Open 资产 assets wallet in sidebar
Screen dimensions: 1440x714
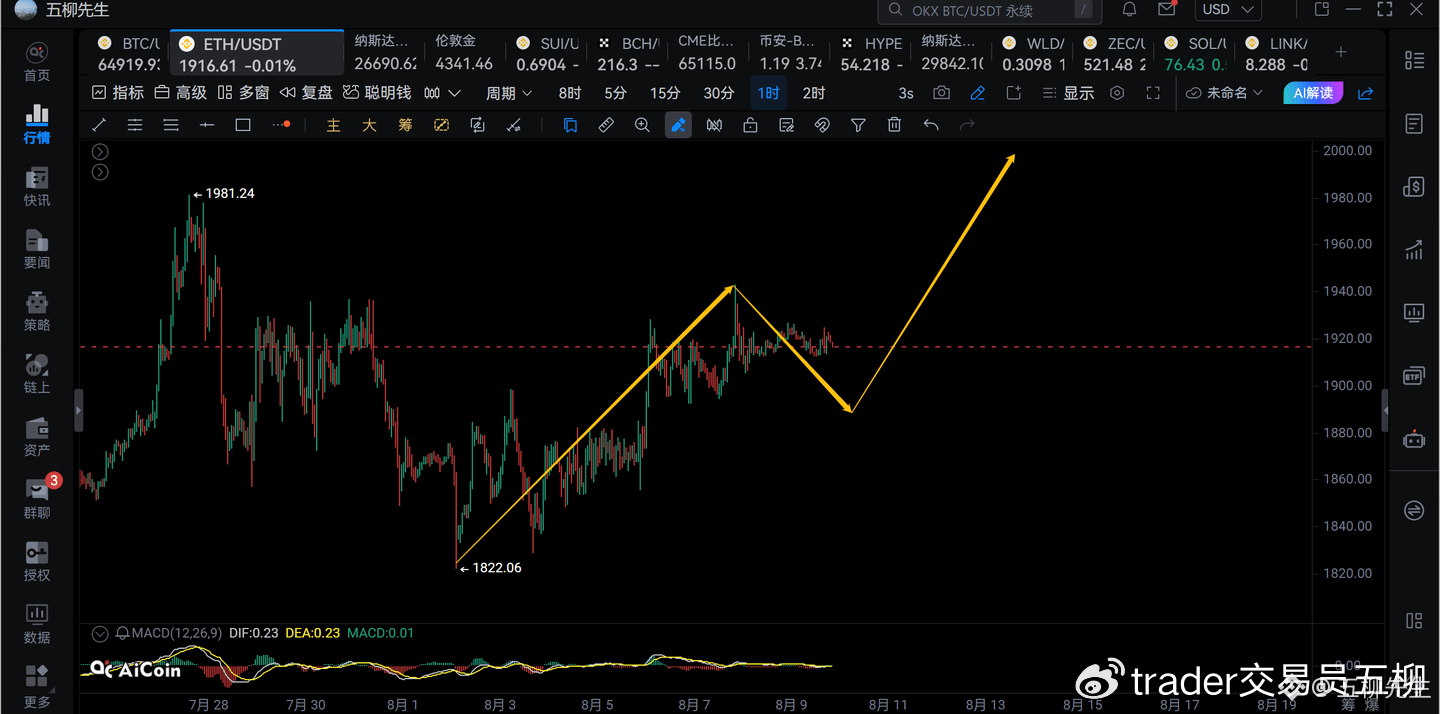[37, 437]
